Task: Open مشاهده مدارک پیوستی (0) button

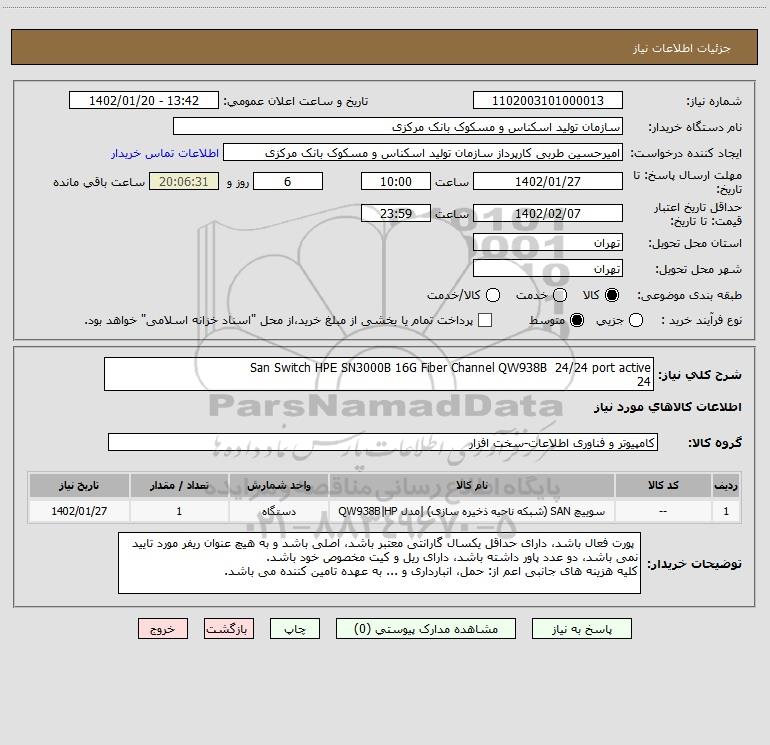Action: coord(426,629)
